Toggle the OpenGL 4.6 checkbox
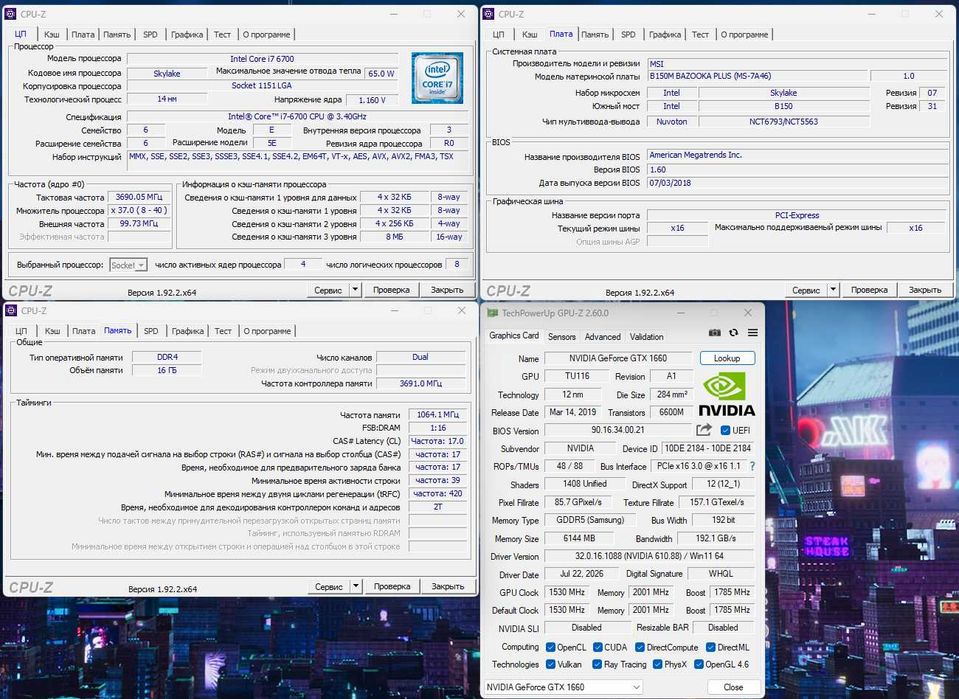This screenshot has width=959, height=699. click(698, 664)
